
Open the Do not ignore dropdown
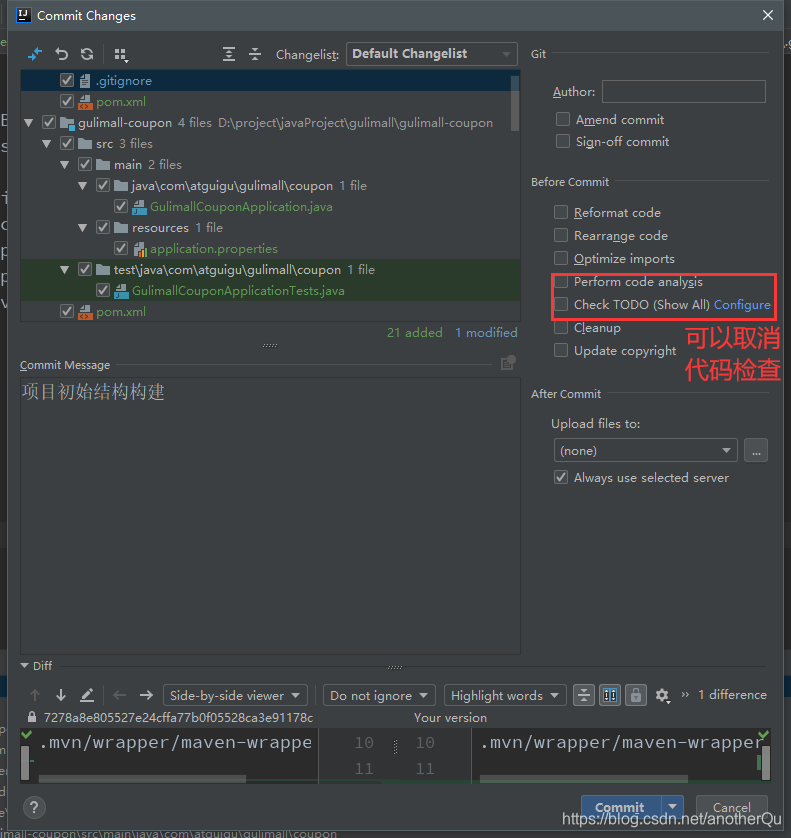coord(379,695)
